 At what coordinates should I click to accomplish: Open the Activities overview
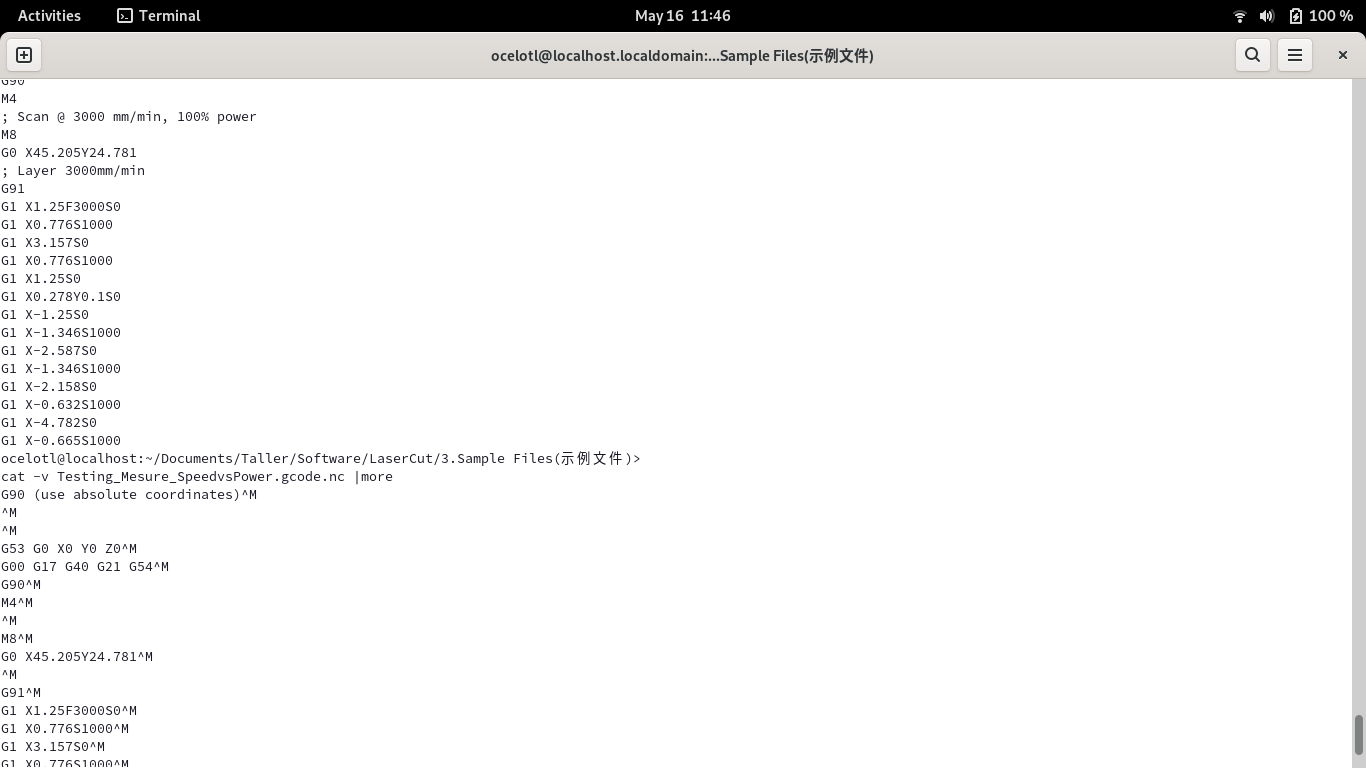(x=49, y=16)
